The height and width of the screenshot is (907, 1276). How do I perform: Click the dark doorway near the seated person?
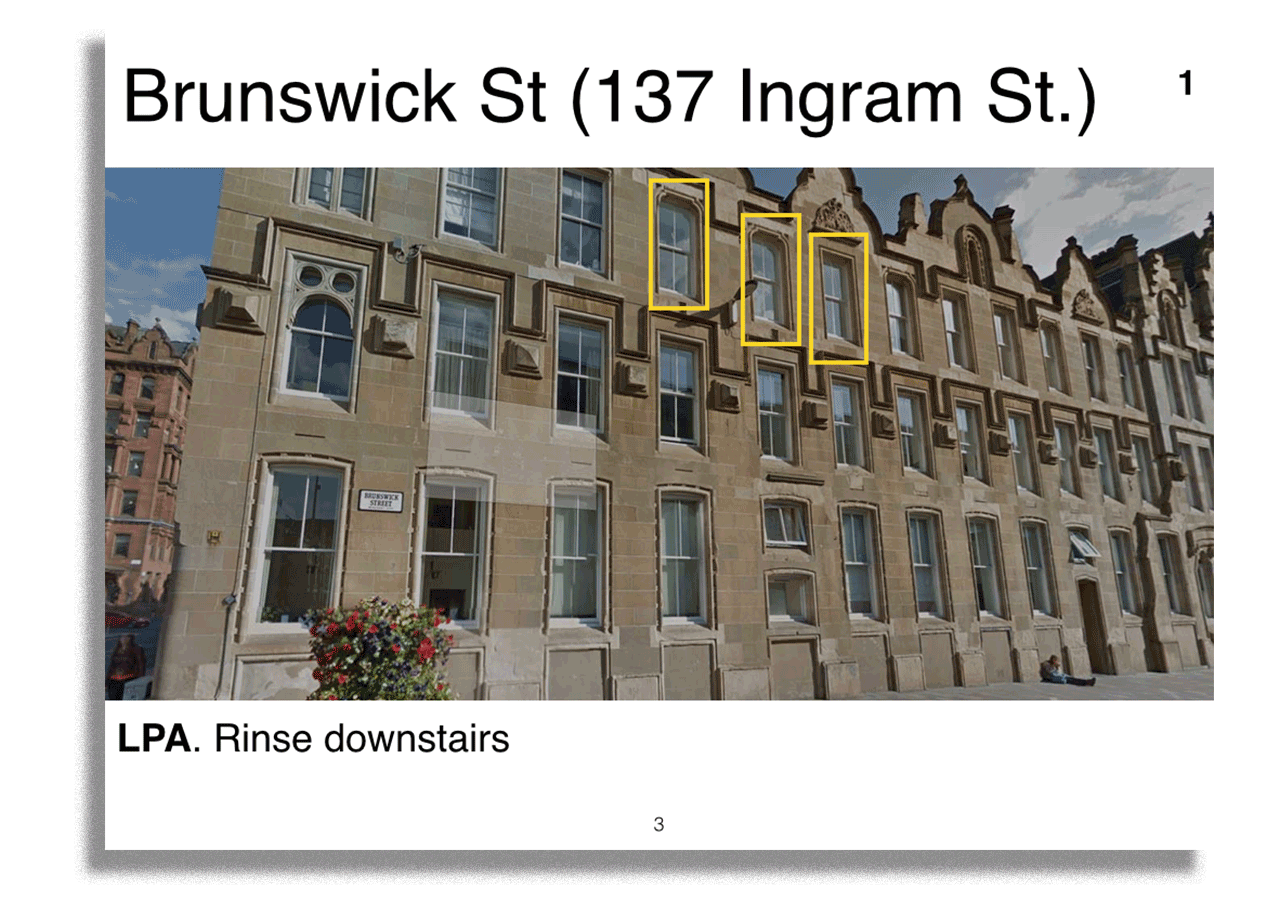(x=1093, y=625)
